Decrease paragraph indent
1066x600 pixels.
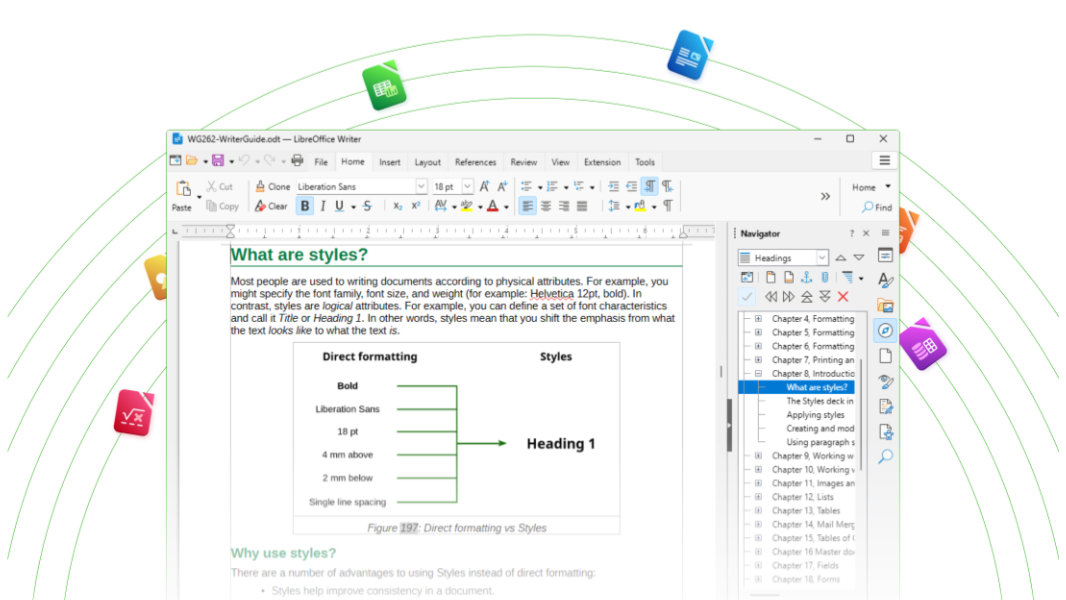[632, 186]
